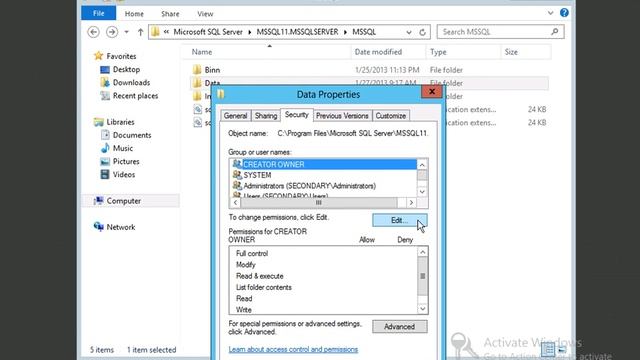Go back with the back arrow
Screen dimensions: 640x360
point(93,32)
